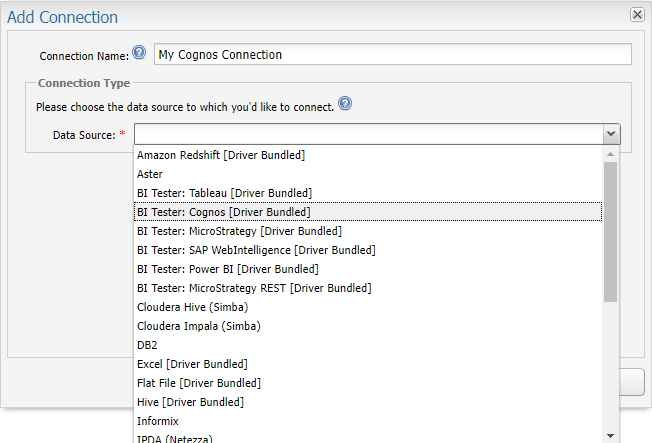Select the DB2 data source
Screen dimensions: 652x443
tap(368, 345)
